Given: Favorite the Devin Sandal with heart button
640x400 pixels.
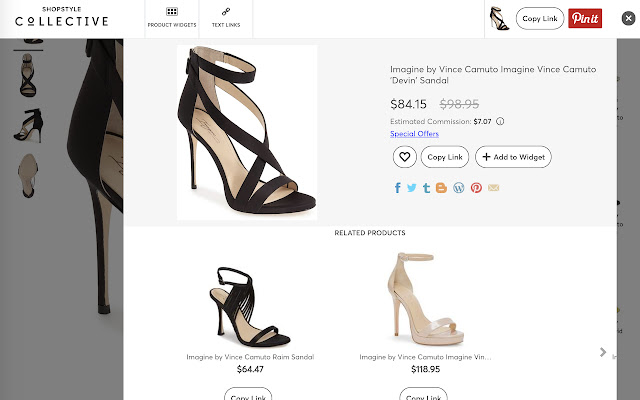Looking at the screenshot, I should tap(404, 157).
